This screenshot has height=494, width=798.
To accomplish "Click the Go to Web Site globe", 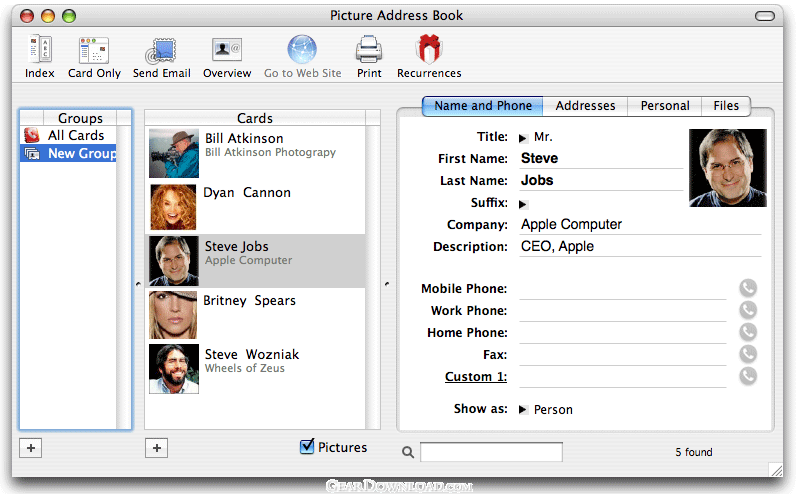I will click(x=302, y=49).
